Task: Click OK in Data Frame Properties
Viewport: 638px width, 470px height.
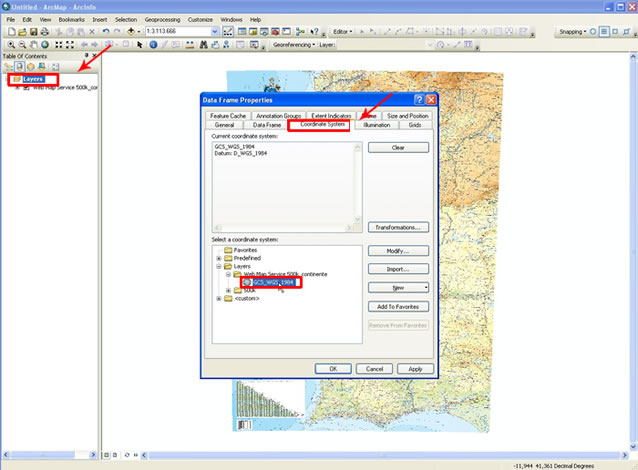Action: tap(333, 369)
